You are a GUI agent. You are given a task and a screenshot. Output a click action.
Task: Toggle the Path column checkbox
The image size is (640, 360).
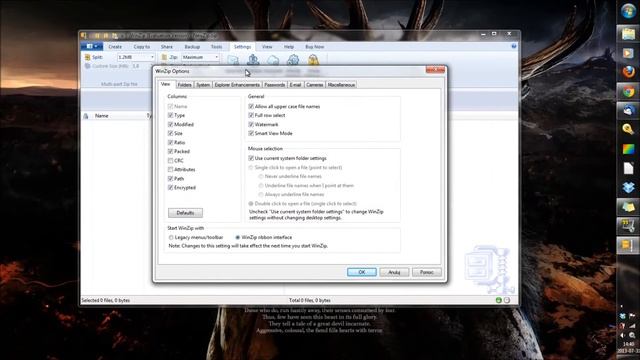[x=170, y=179]
